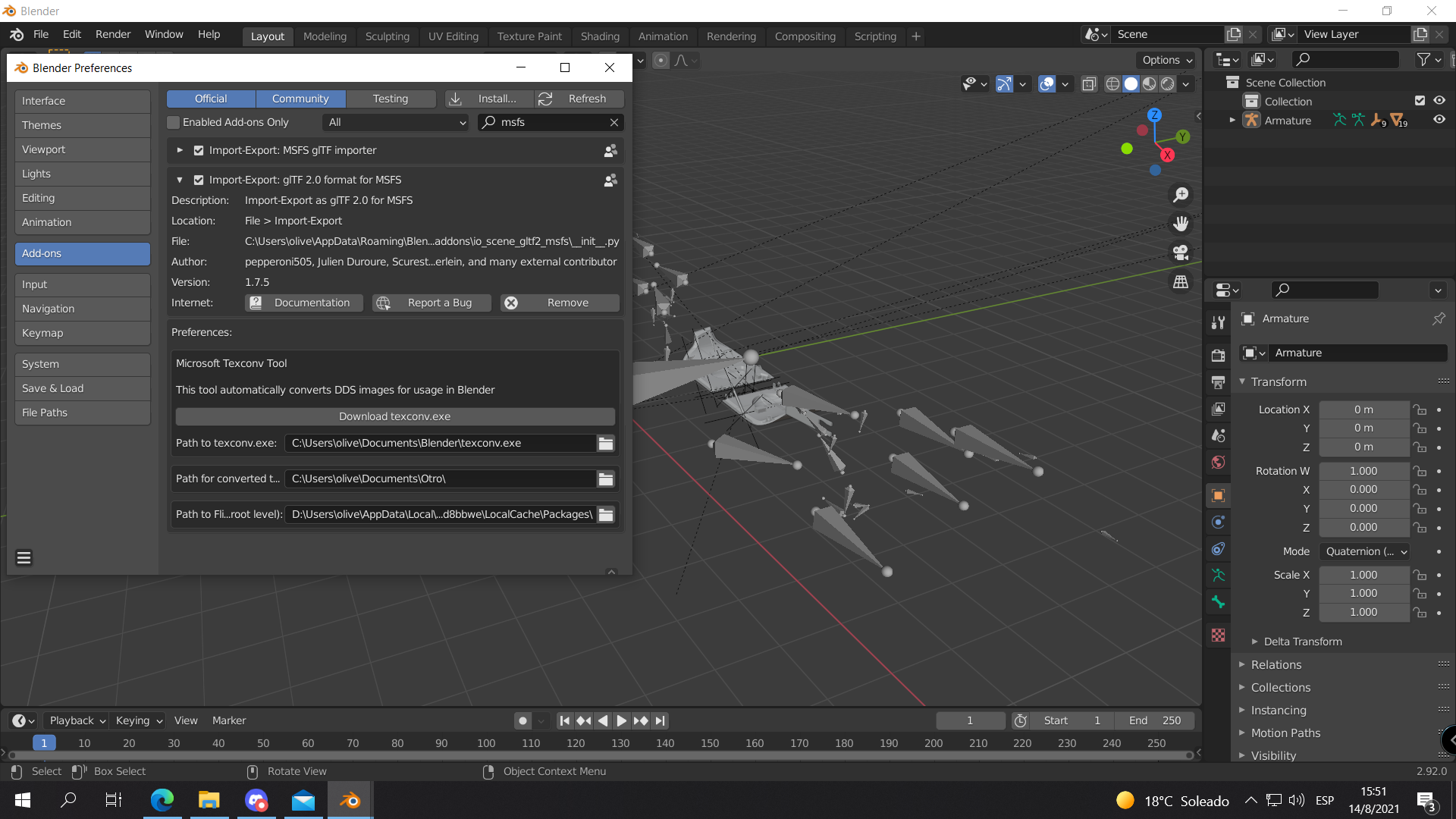Switch viewport to Wireframe shading

[1112, 84]
